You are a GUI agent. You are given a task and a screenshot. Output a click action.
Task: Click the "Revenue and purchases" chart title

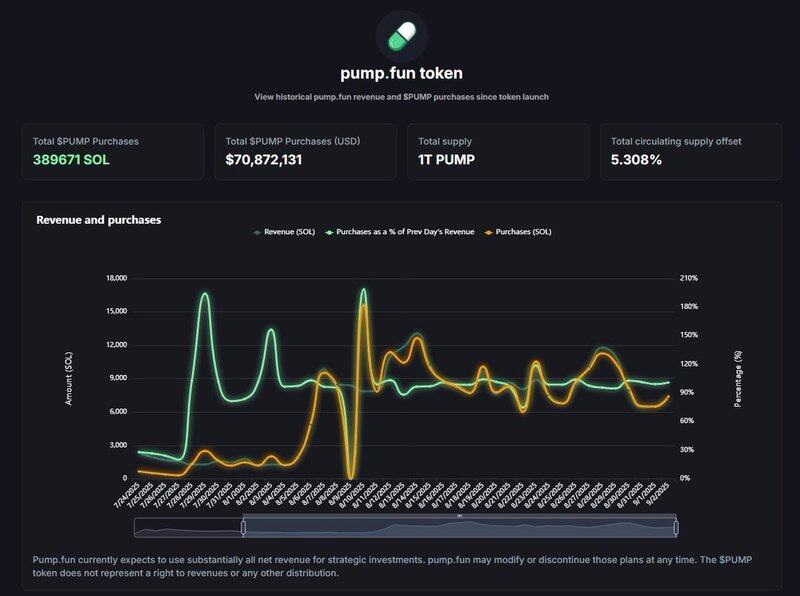(x=98, y=220)
